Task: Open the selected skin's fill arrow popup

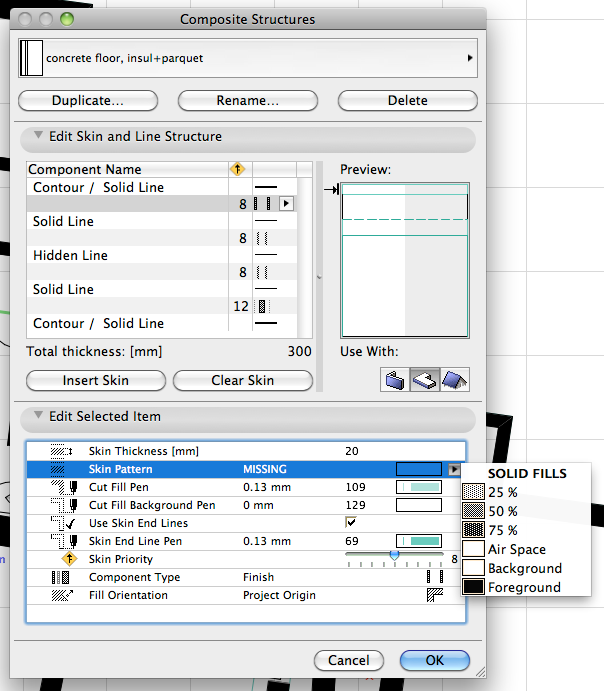Action: [286, 204]
